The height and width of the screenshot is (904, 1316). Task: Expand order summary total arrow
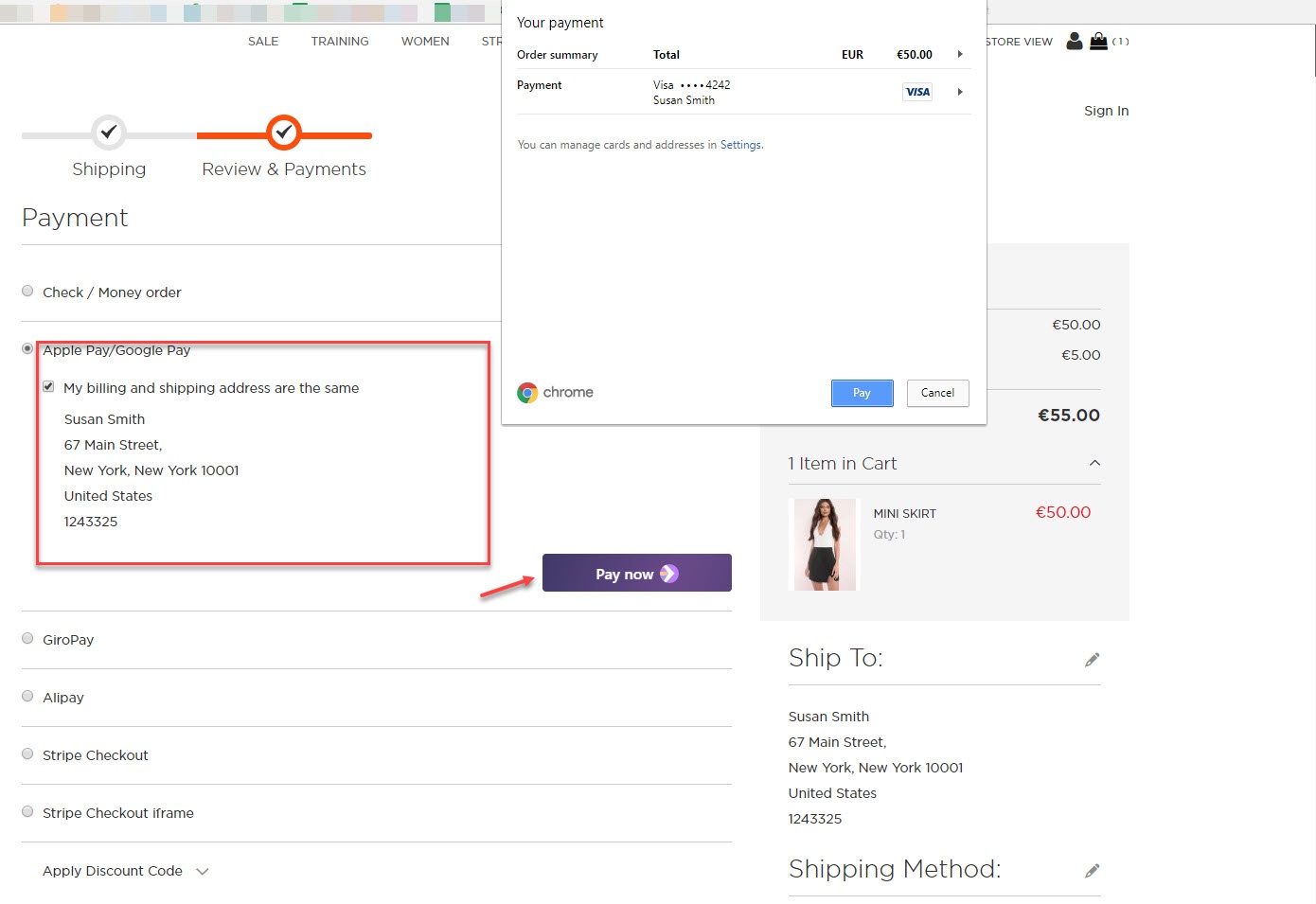point(960,55)
